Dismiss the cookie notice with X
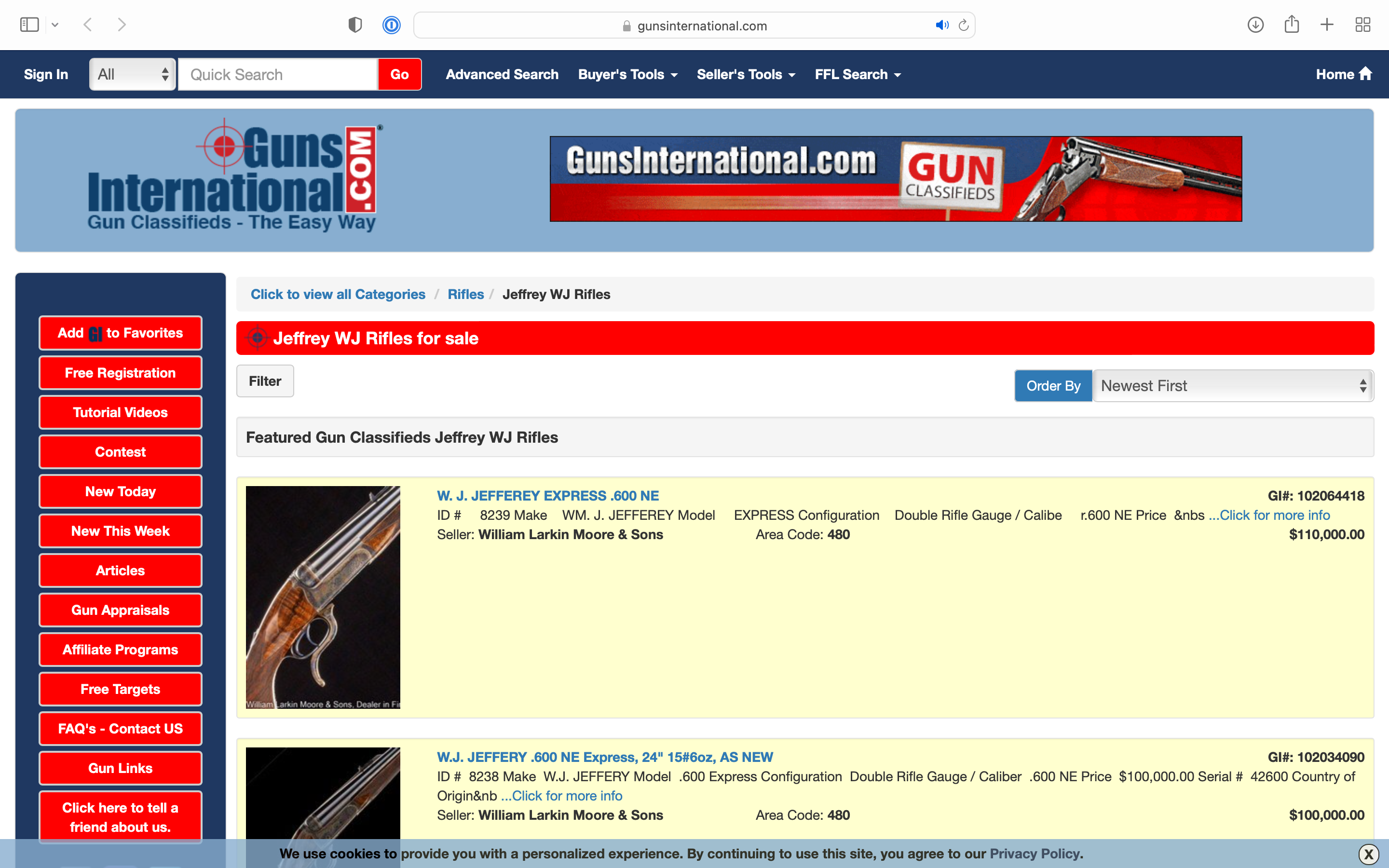The width and height of the screenshot is (1389, 868). (x=1368, y=854)
